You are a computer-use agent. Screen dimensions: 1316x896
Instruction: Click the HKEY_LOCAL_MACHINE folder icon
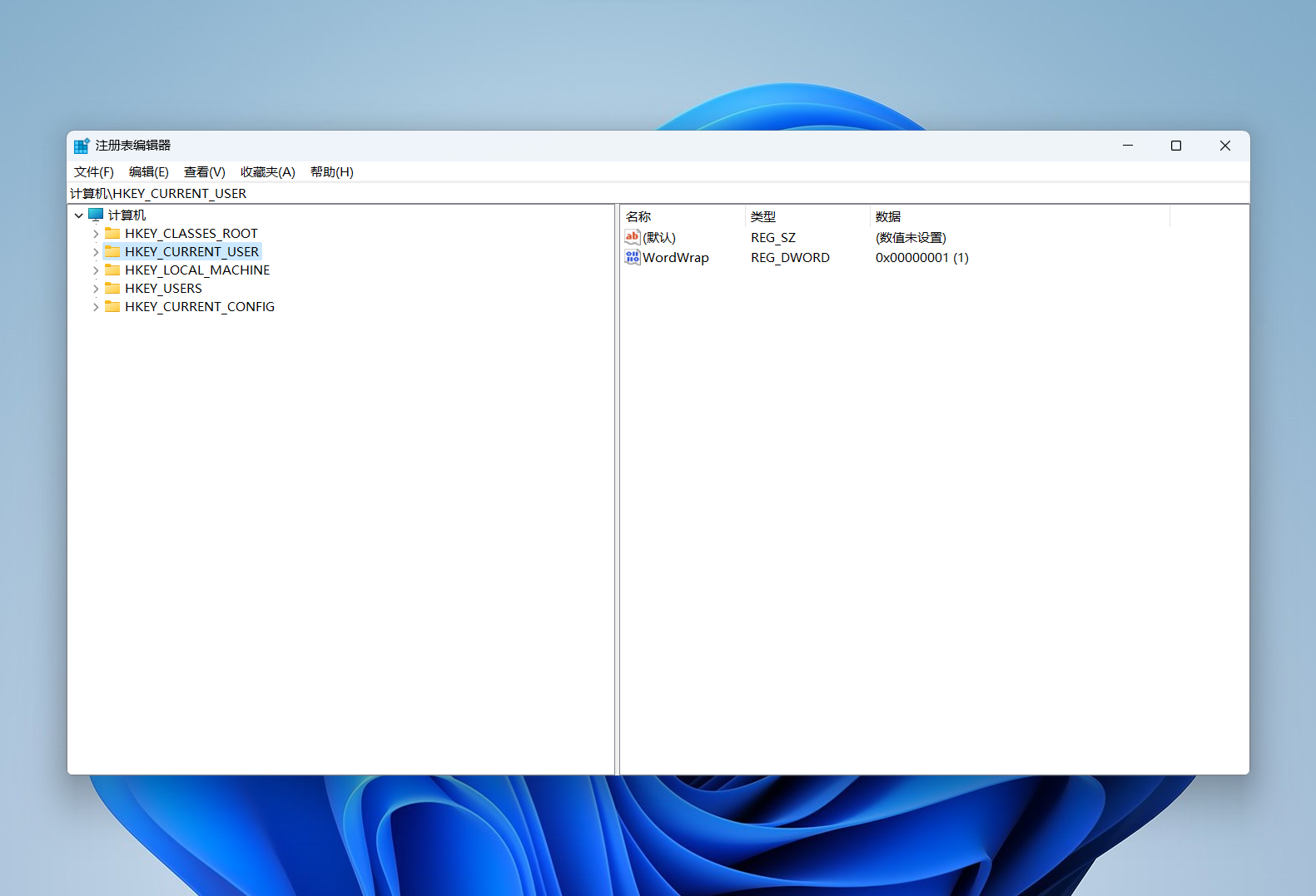112,270
